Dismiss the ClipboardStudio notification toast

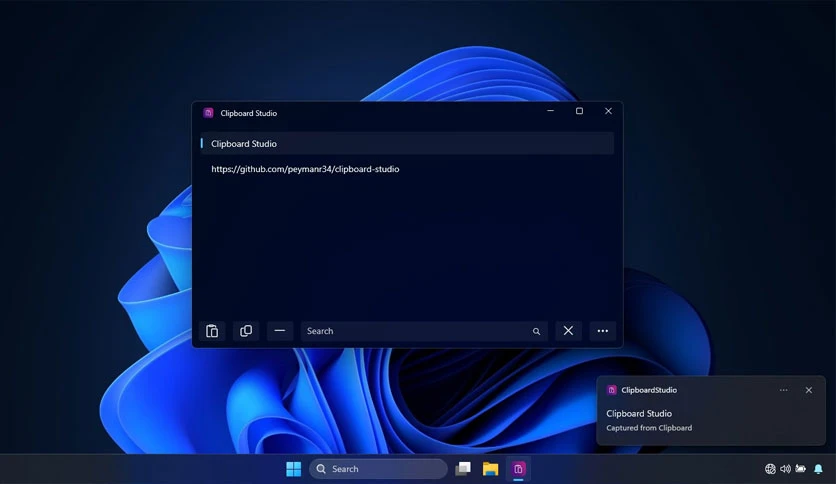[x=809, y=390]
